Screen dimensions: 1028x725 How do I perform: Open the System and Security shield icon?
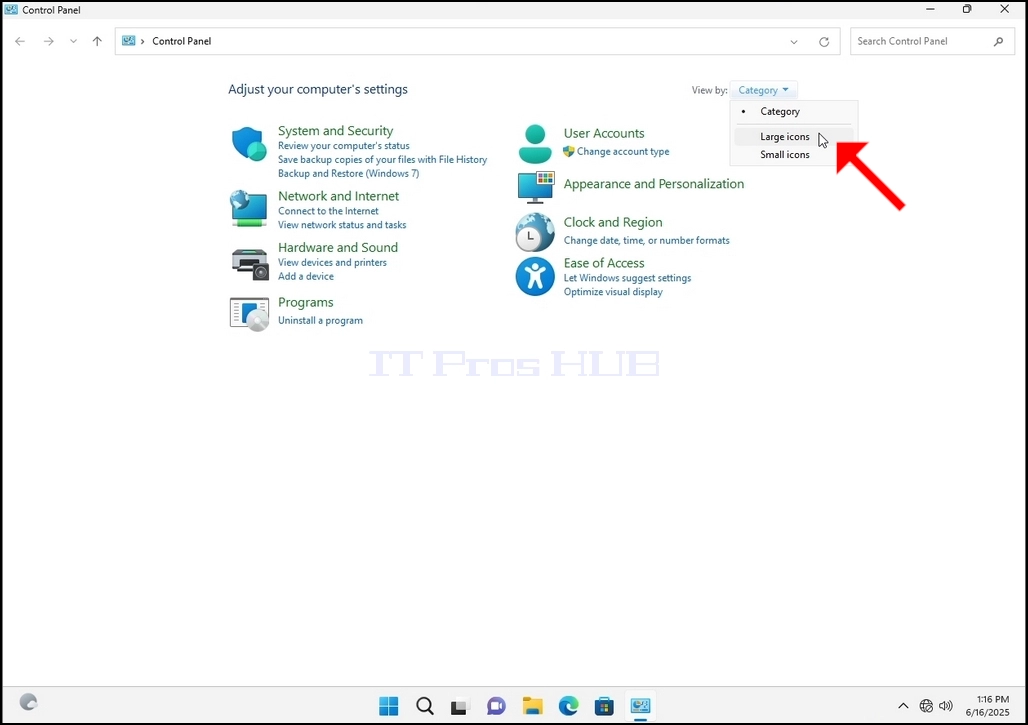click(x=249, y=144)
